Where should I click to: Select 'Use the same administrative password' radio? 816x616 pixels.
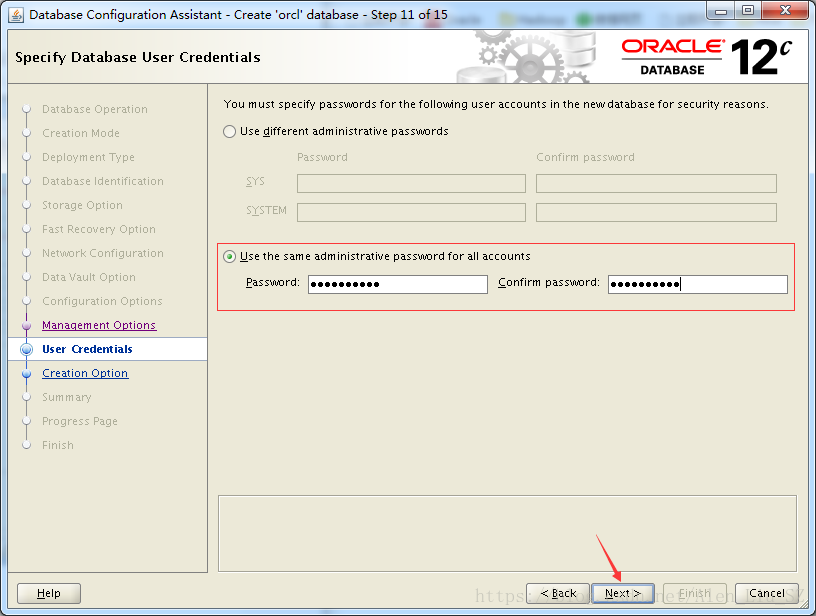pos(230,256)
